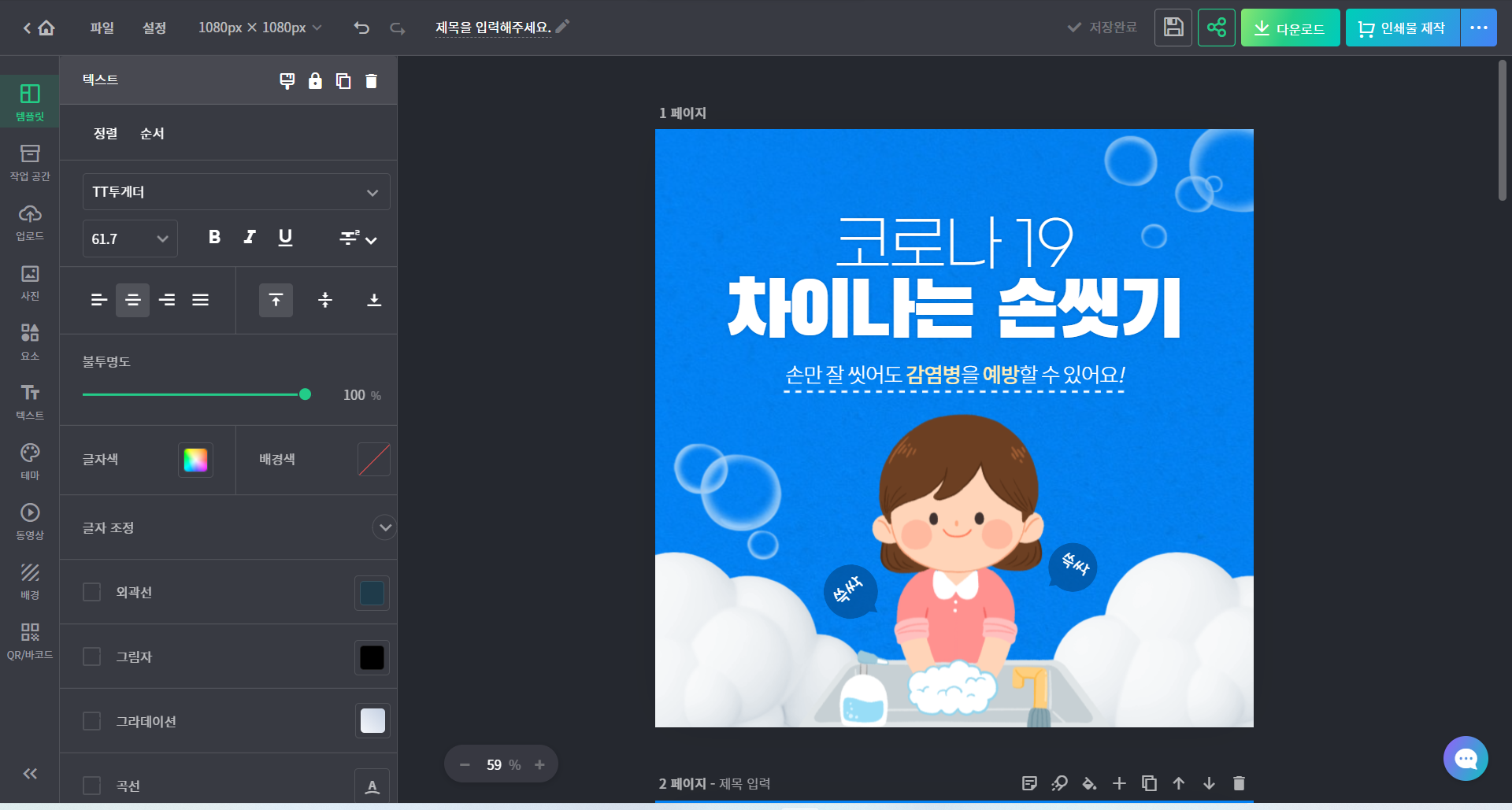Viewport: 1512px width, 810px height.
Task: Set vertical align to top
Action: [x=276, y=300]
